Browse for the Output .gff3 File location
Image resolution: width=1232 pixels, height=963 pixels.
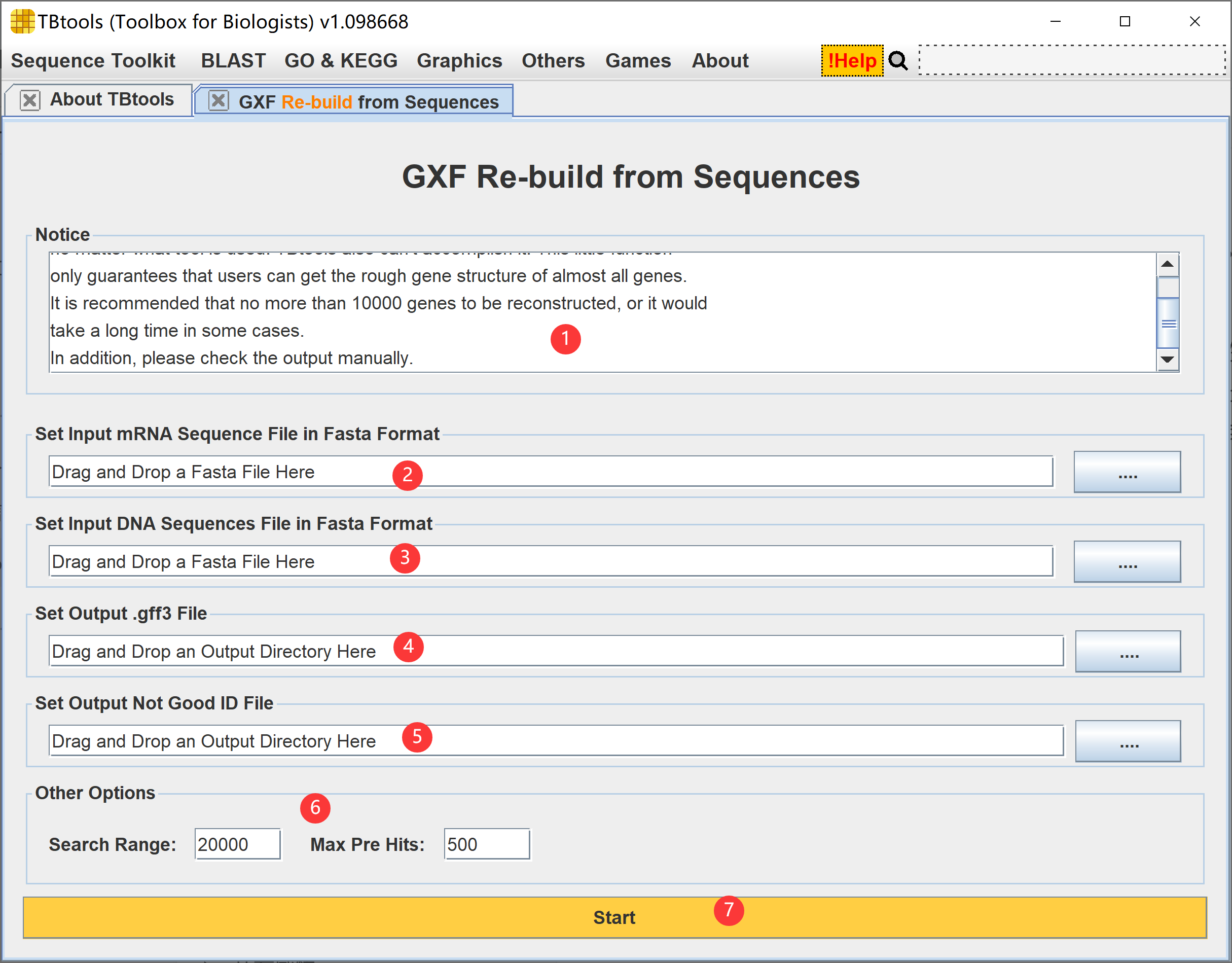click(x=1128, y=651)
